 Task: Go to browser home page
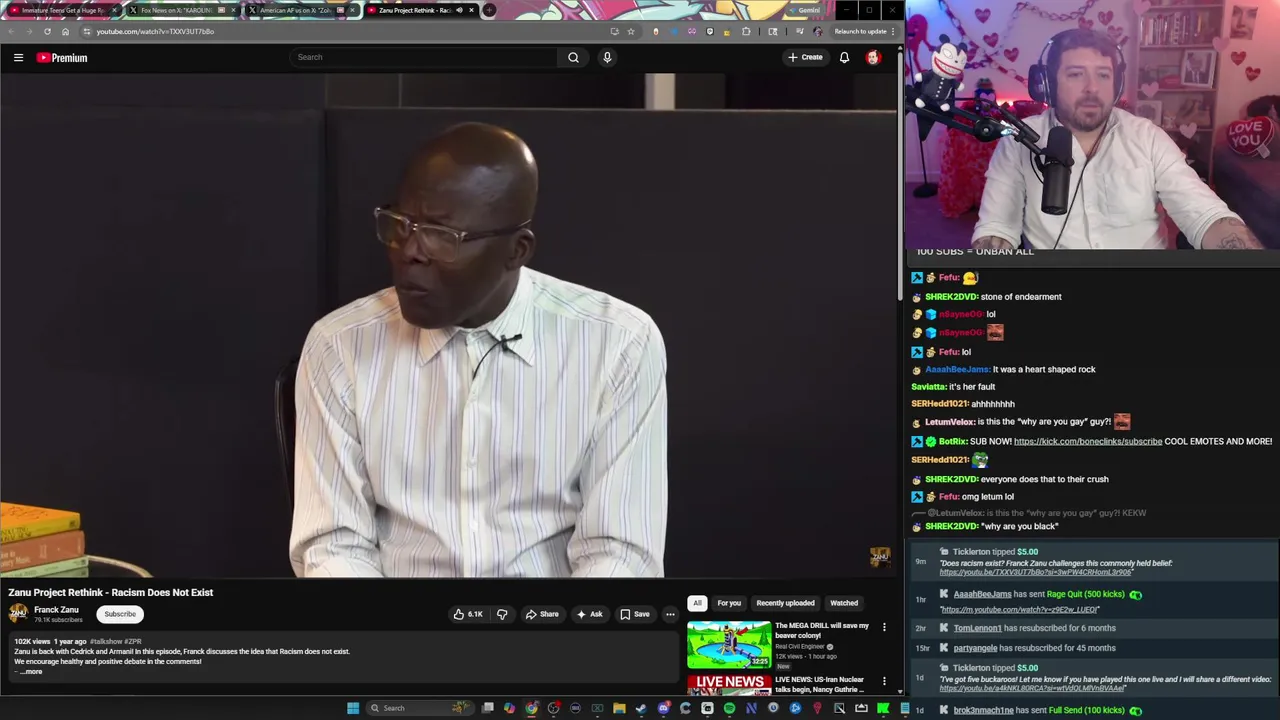[x=66, y=31]
